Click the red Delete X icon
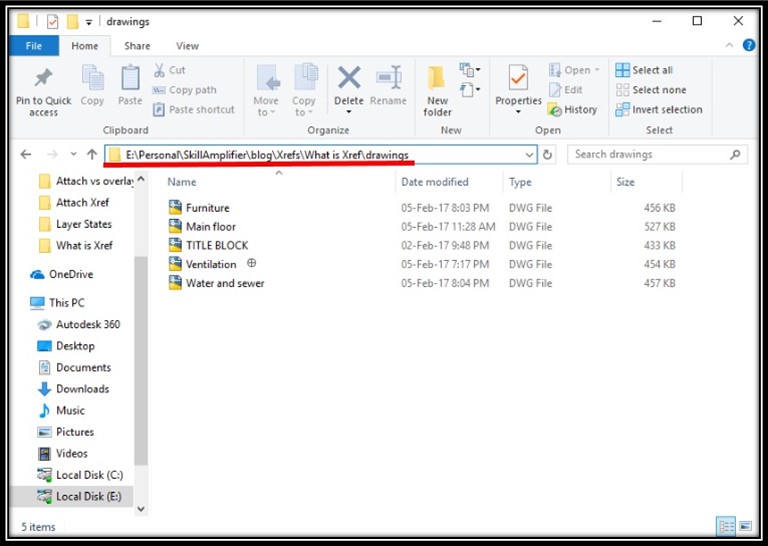This screenshot has height=546, width=768. pos(349,78)
